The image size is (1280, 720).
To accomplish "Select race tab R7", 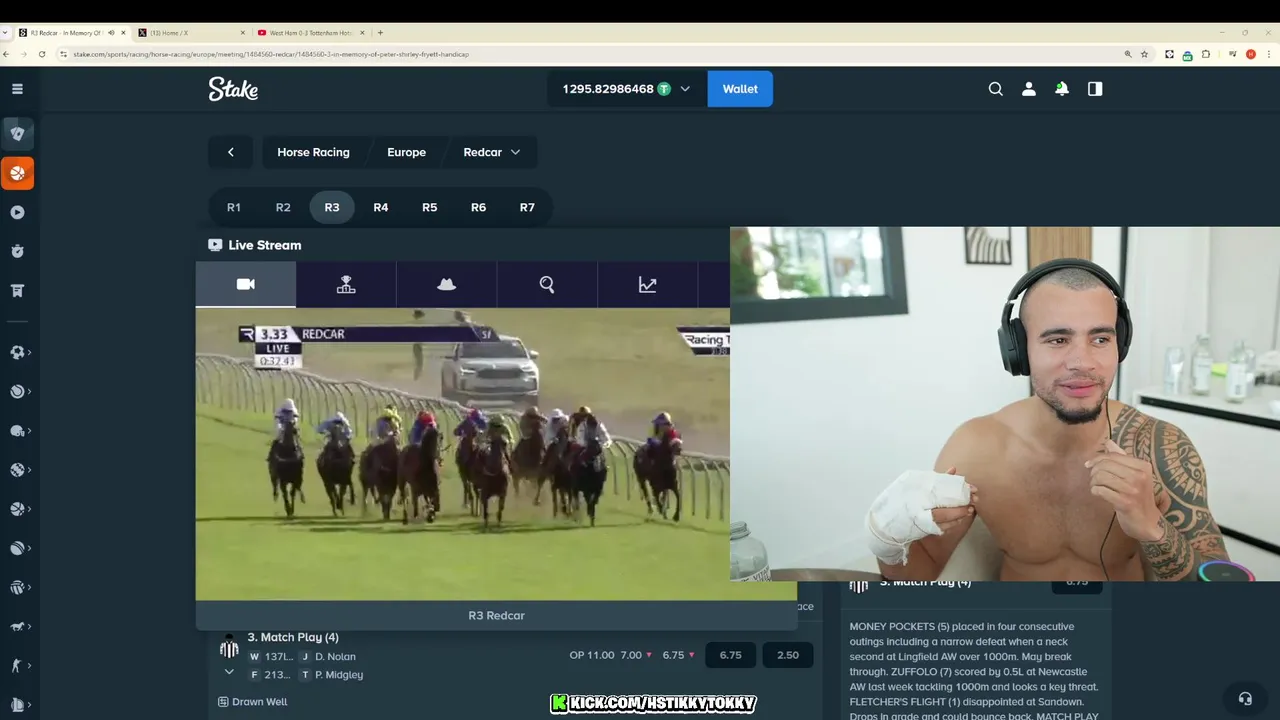I will point(527,207).
